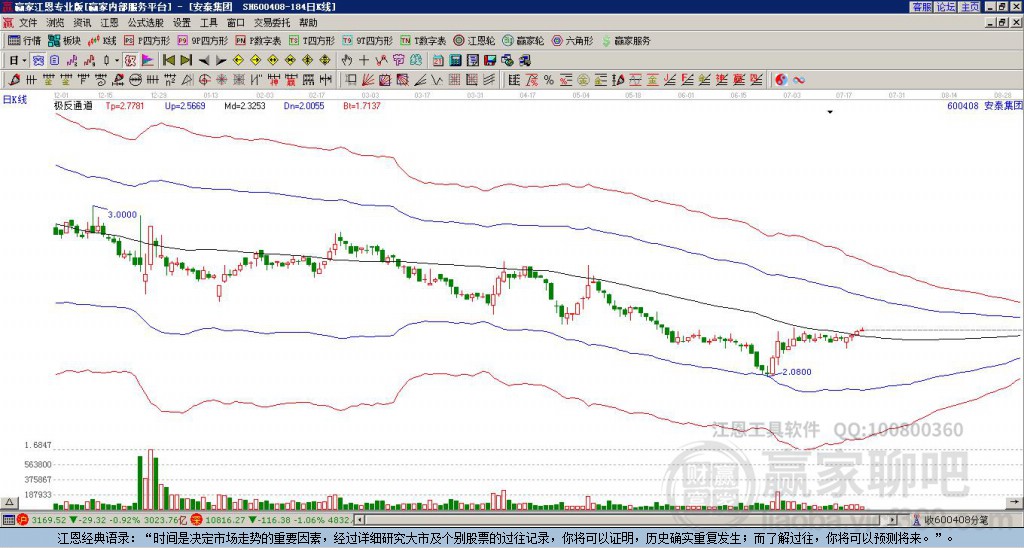Click the 日K线 label
This screenshot has width=1024, height=548.
pos(15,100)
